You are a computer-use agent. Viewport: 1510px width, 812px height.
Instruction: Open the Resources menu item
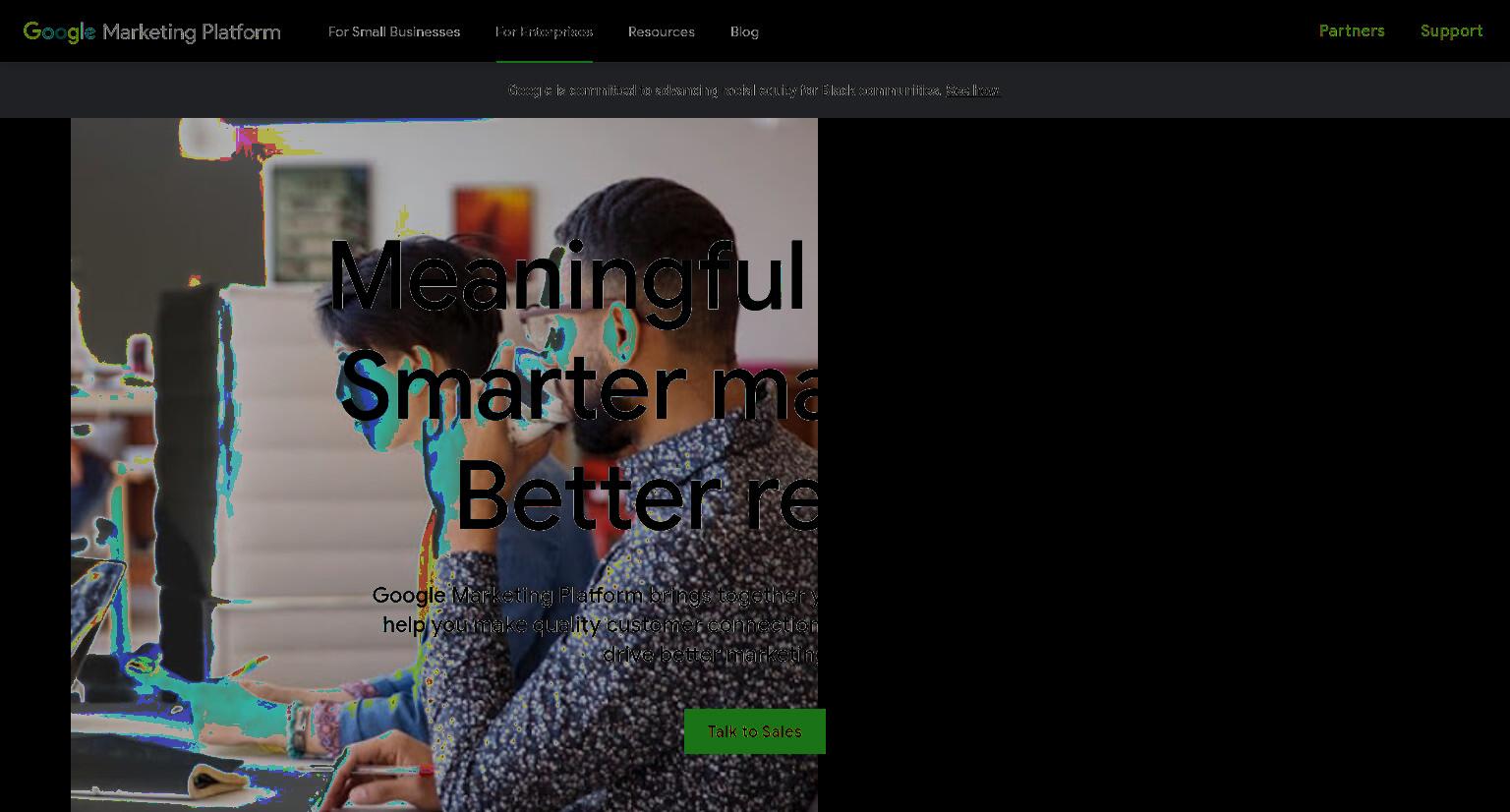[662, 31]
